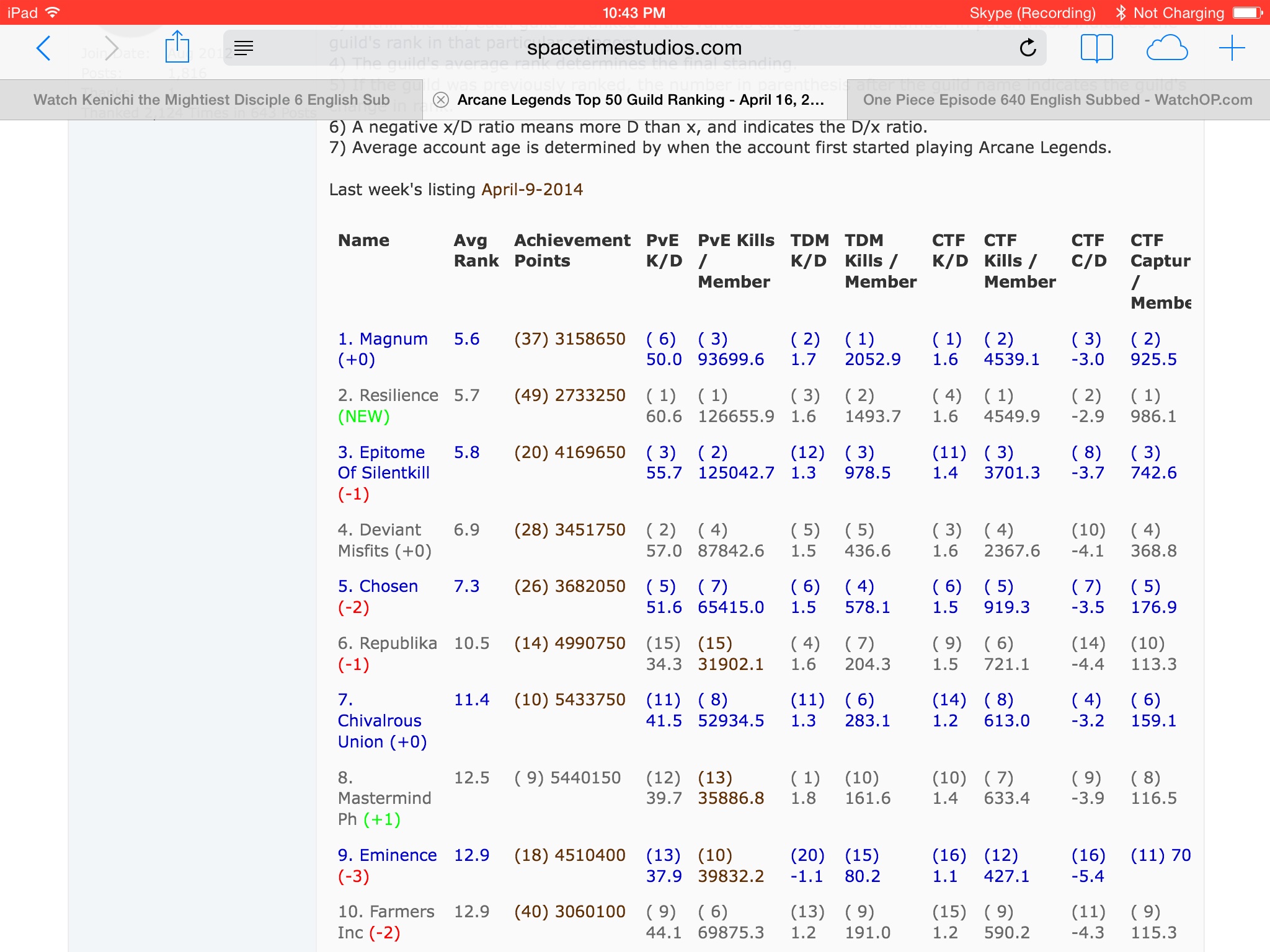The height and width of the screenshot is (952, 1270).
Task: Open the 7. Chivalrous Union link
Action: [x=383, y=721]
